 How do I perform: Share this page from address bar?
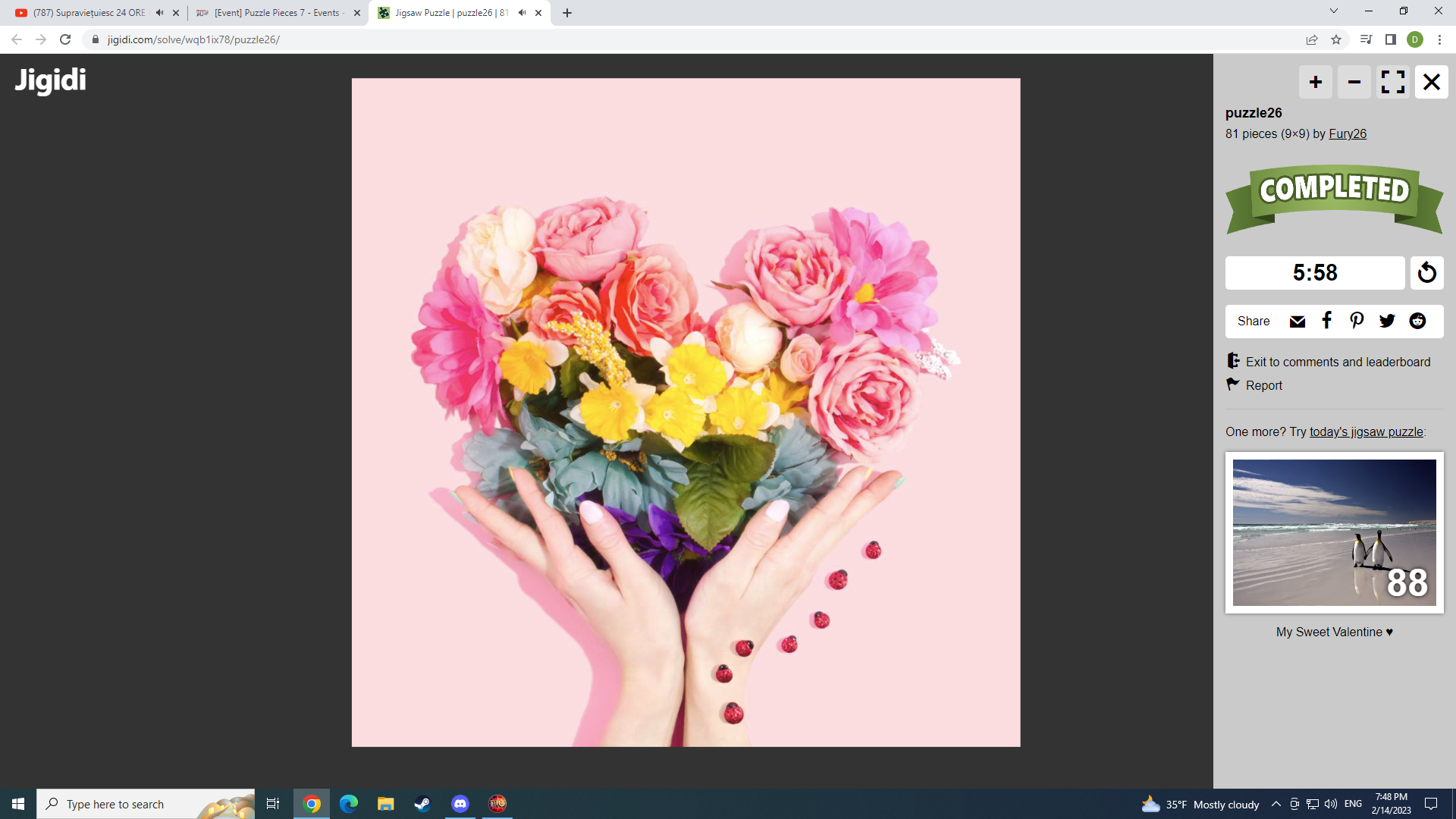tap(1311, 39)
